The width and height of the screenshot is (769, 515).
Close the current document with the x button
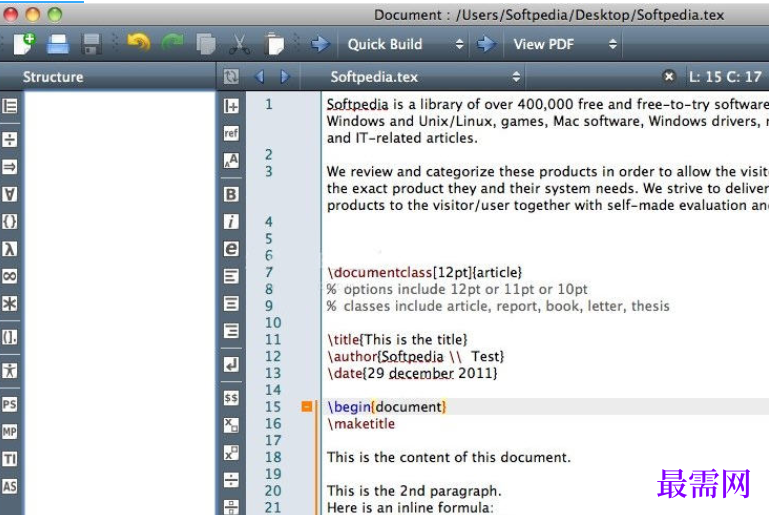point(668,77)
